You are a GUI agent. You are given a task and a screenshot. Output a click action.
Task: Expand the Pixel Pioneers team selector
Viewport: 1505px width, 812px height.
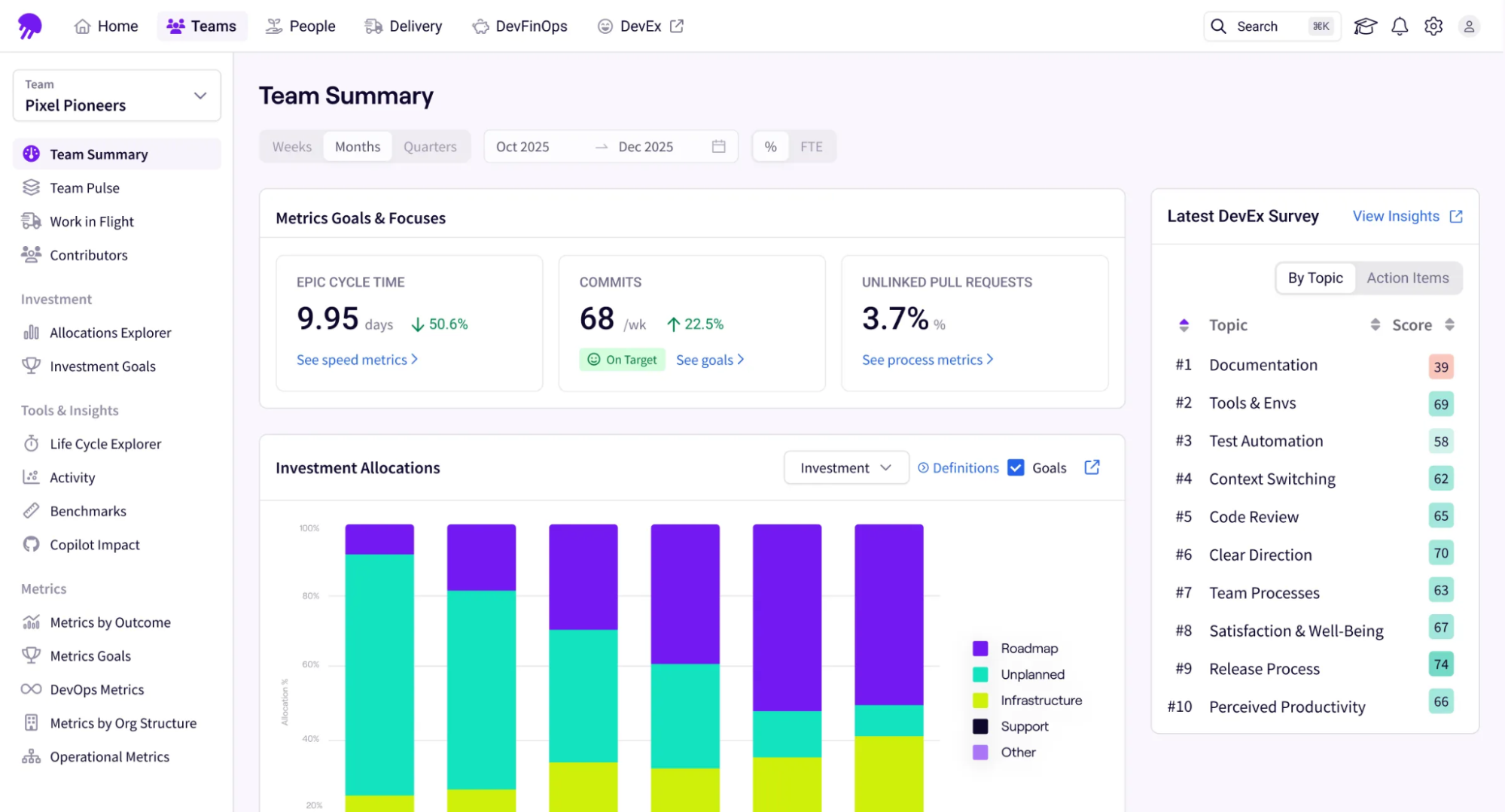pyautogui.click(x=200, y=96)
